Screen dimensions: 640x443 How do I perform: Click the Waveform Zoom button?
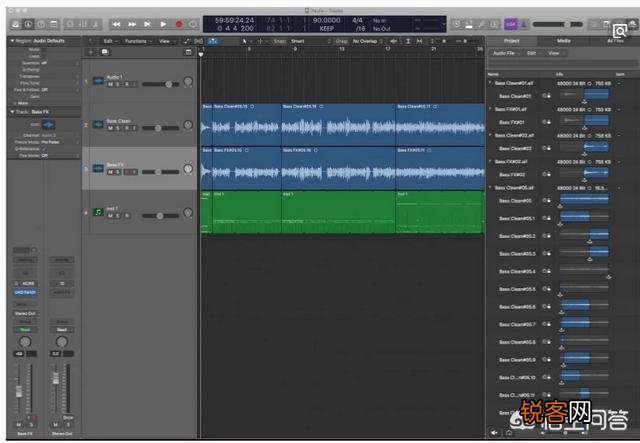point(394,41)
